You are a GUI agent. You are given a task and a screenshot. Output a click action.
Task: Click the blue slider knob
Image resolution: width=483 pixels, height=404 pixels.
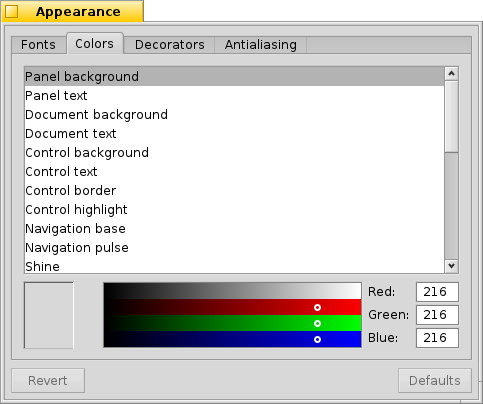317,339
